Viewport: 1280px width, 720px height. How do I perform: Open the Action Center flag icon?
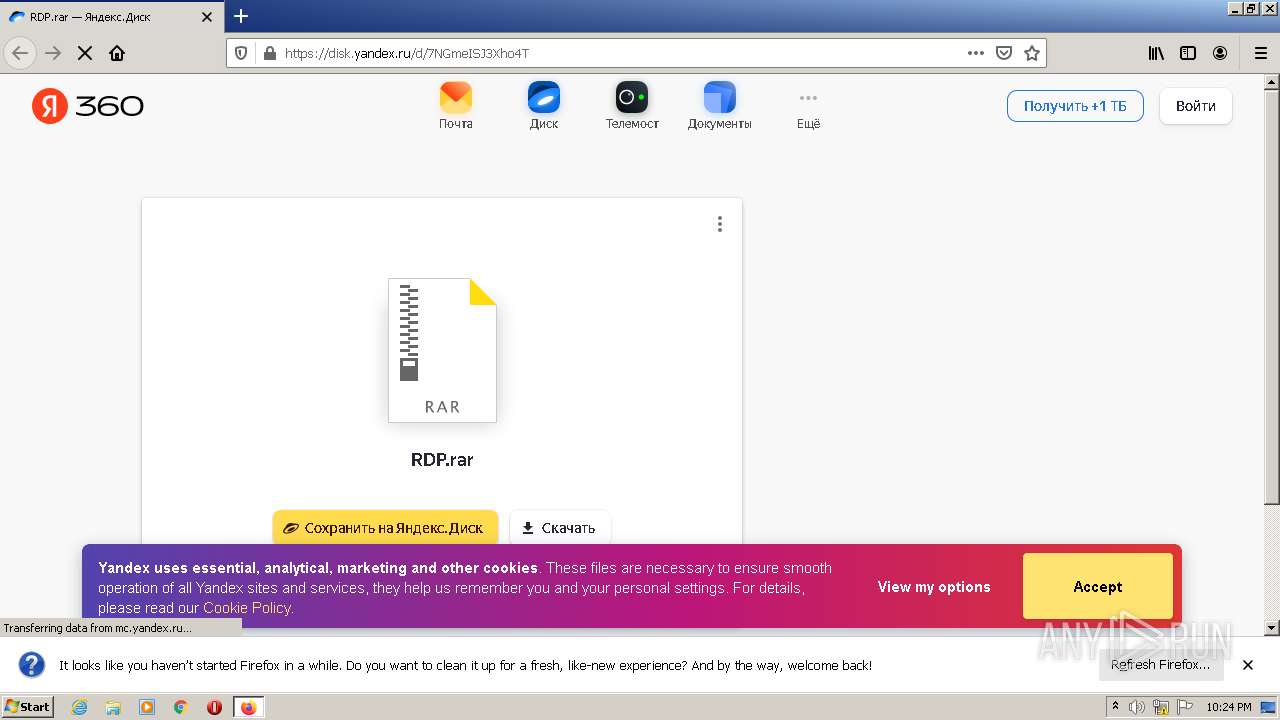(x=1183, y=707)
